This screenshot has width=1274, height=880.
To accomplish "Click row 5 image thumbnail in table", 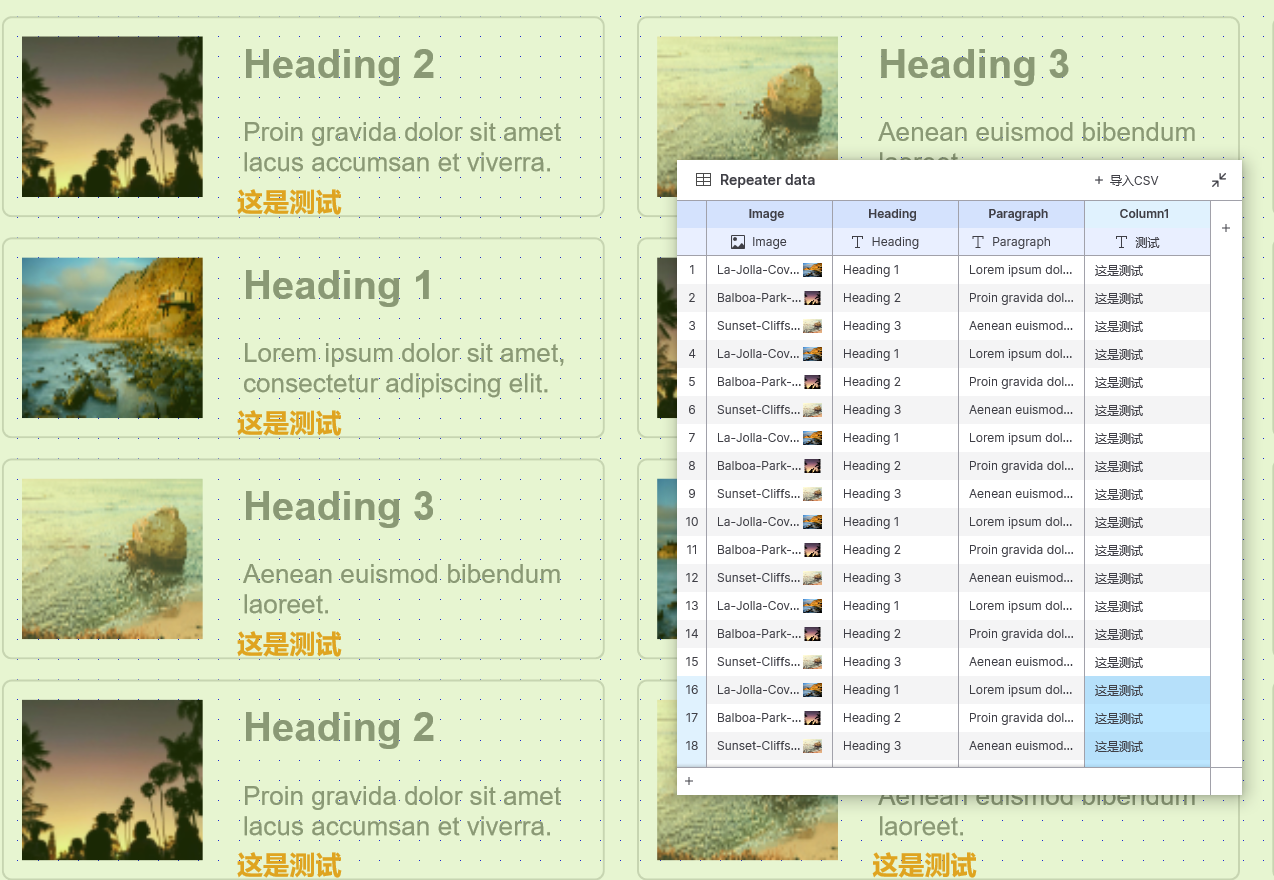I will 813,382.
